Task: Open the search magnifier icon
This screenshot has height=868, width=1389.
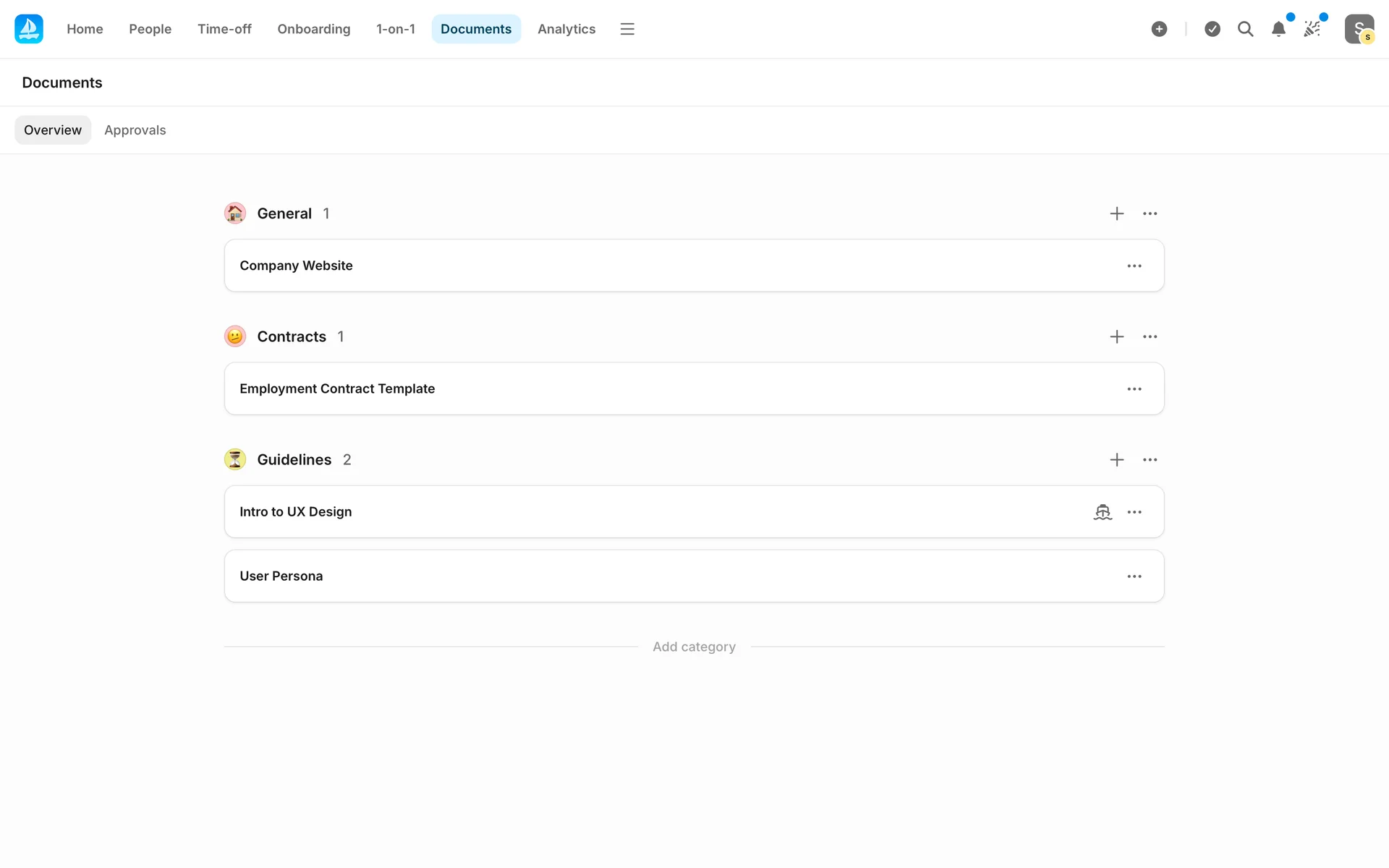Action: [x=1245, y=29]
